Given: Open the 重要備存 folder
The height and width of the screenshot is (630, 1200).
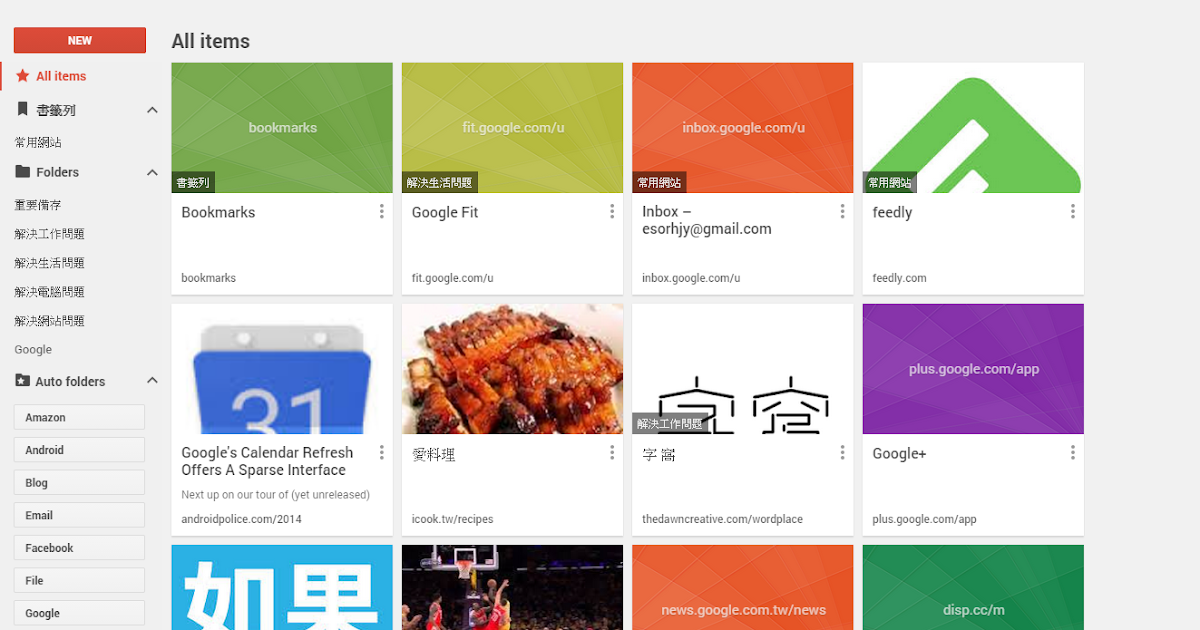Looking at the screenshot, I should (x=38, y=205).
